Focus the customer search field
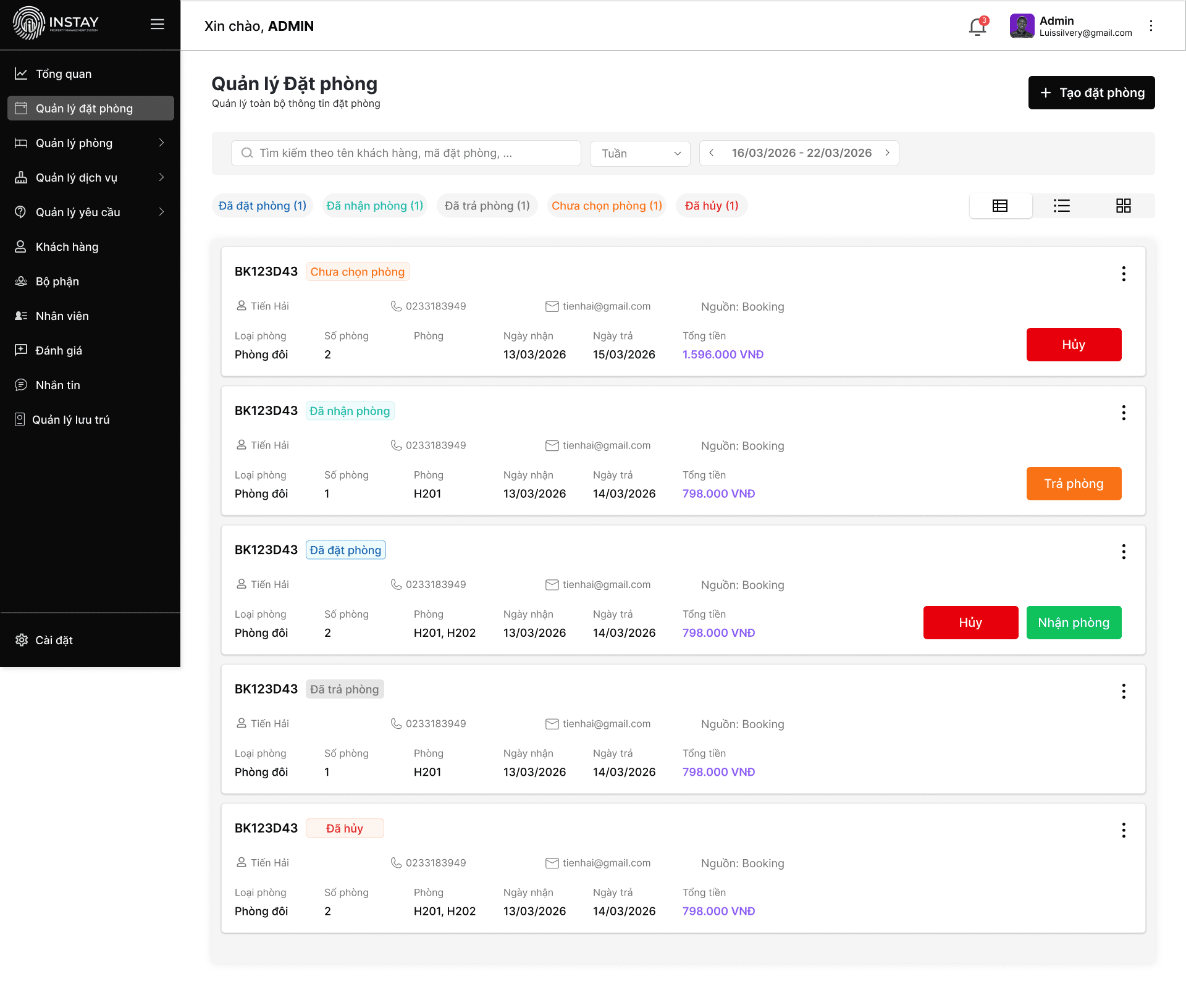The height and width of the screenshot is (1008, 1186). 406,153
